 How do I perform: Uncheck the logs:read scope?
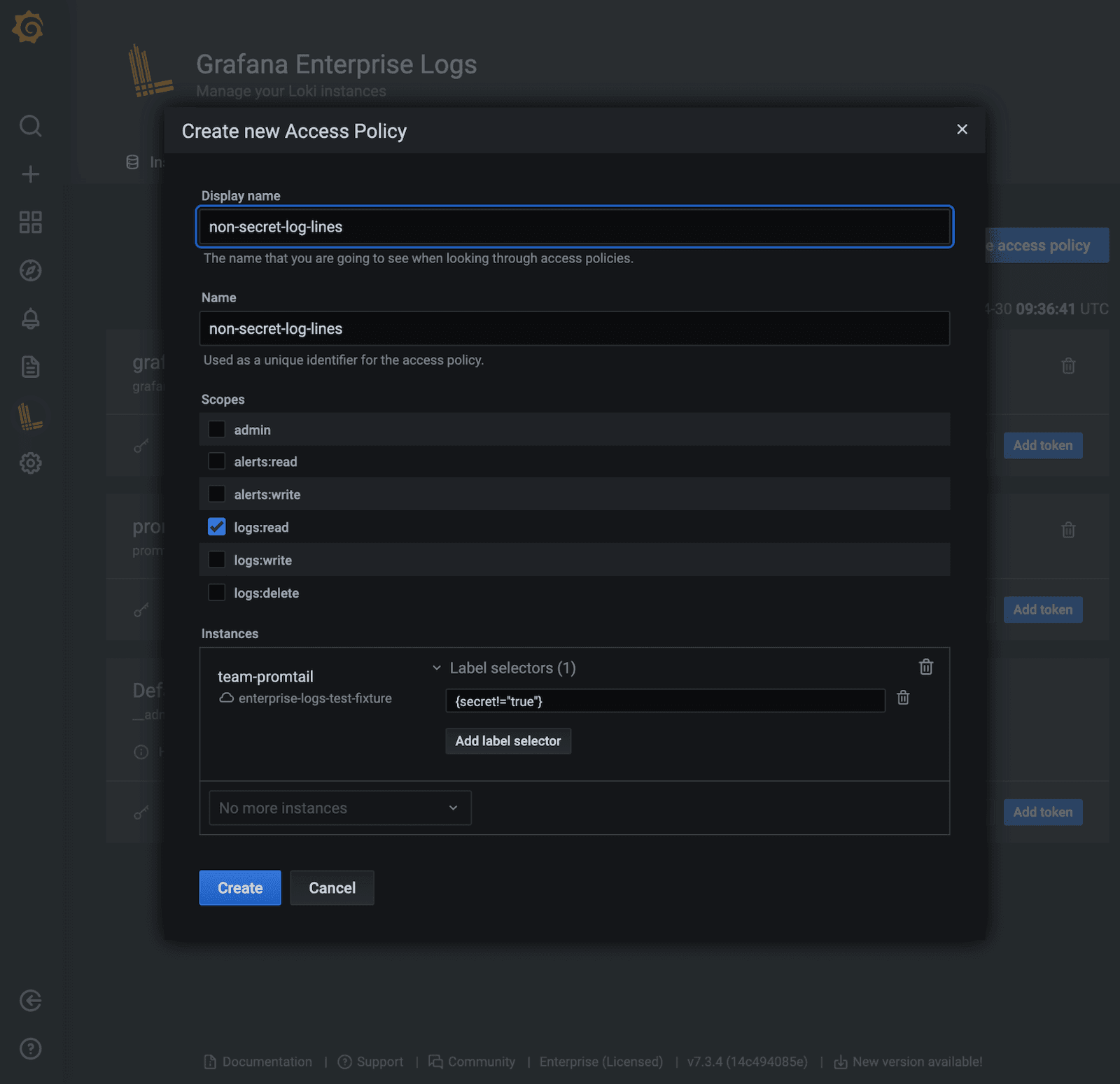pyautogui.click(x=217, y=527)
